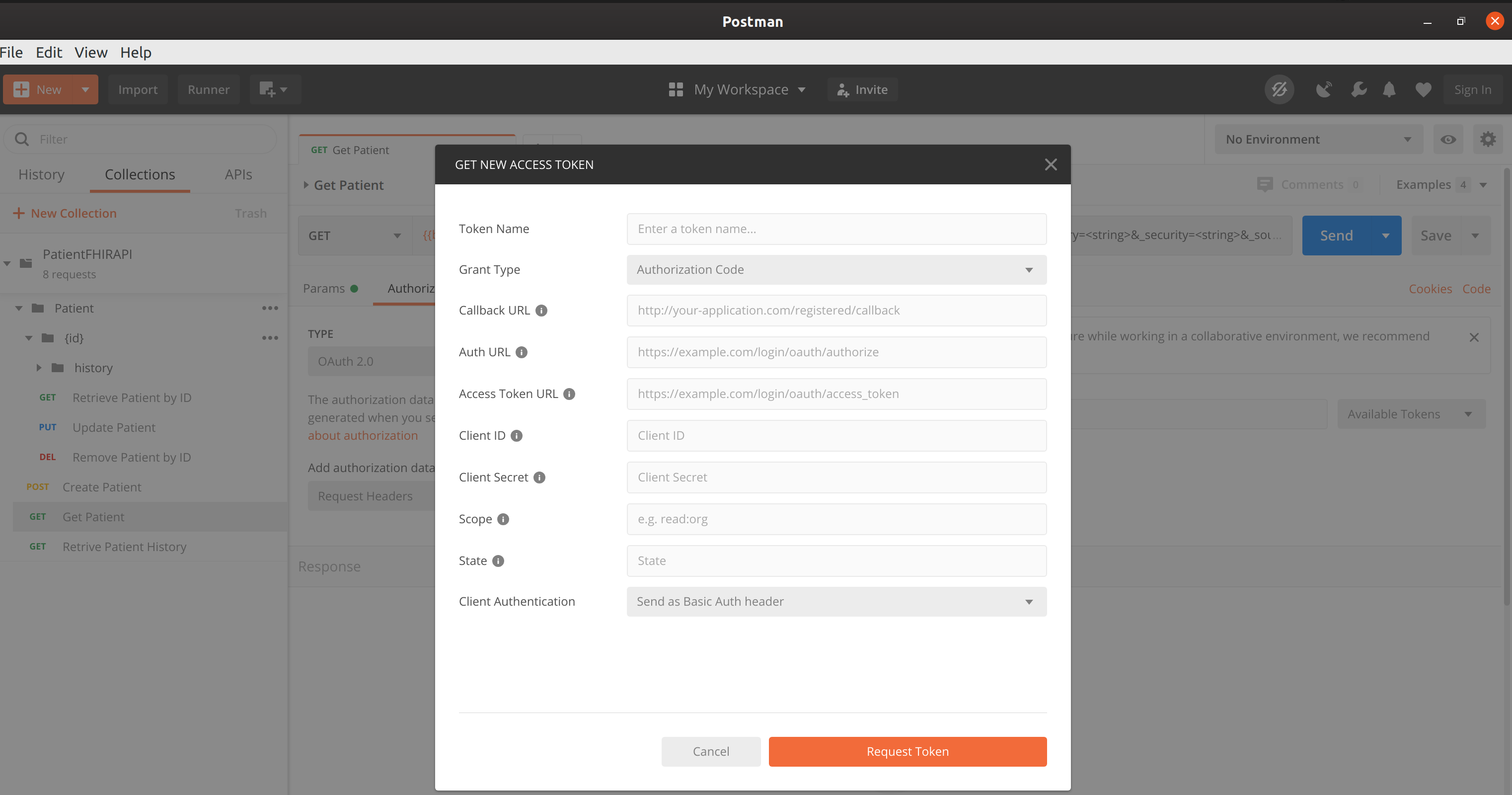The width and height of the screenshot is (1512, 795).
Task: Click the Client ID info icon
Action: (517, 436)
